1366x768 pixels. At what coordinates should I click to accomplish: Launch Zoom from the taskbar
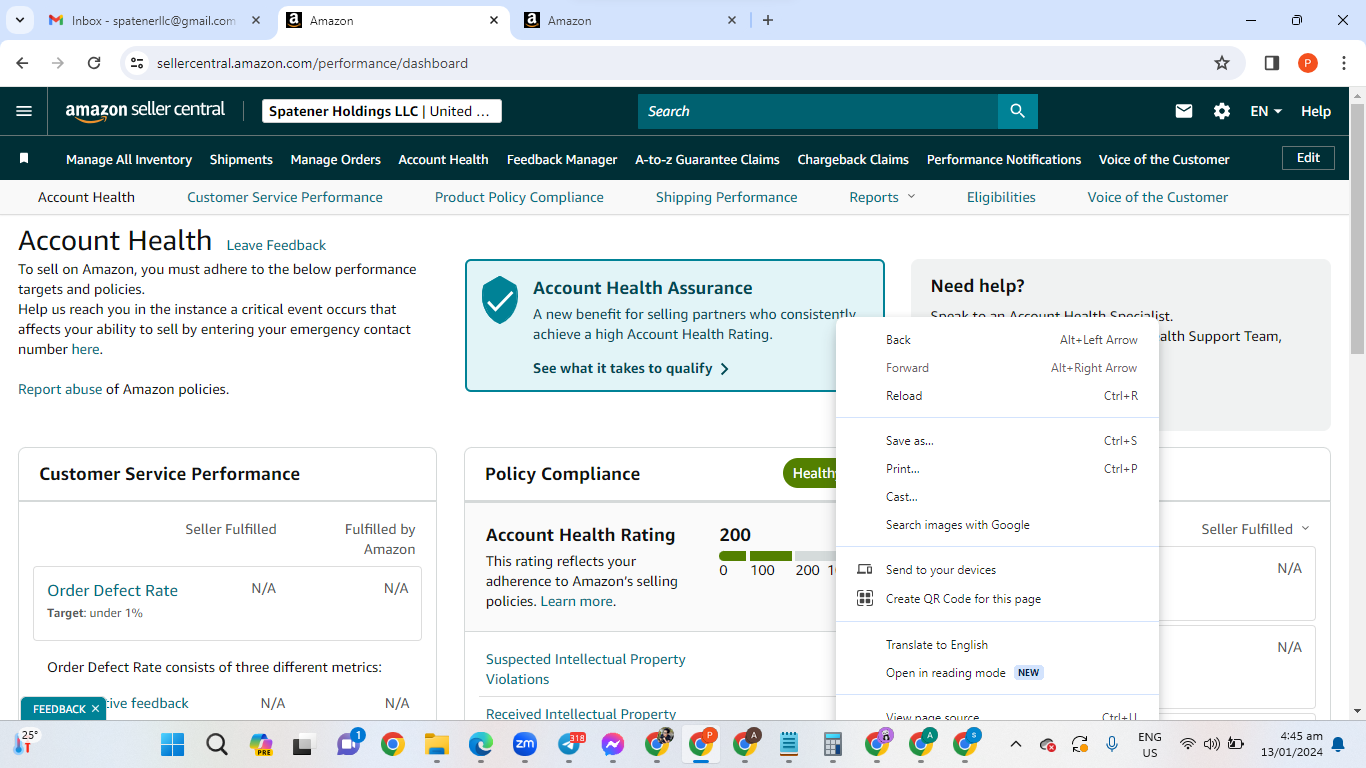coord(525,744)
